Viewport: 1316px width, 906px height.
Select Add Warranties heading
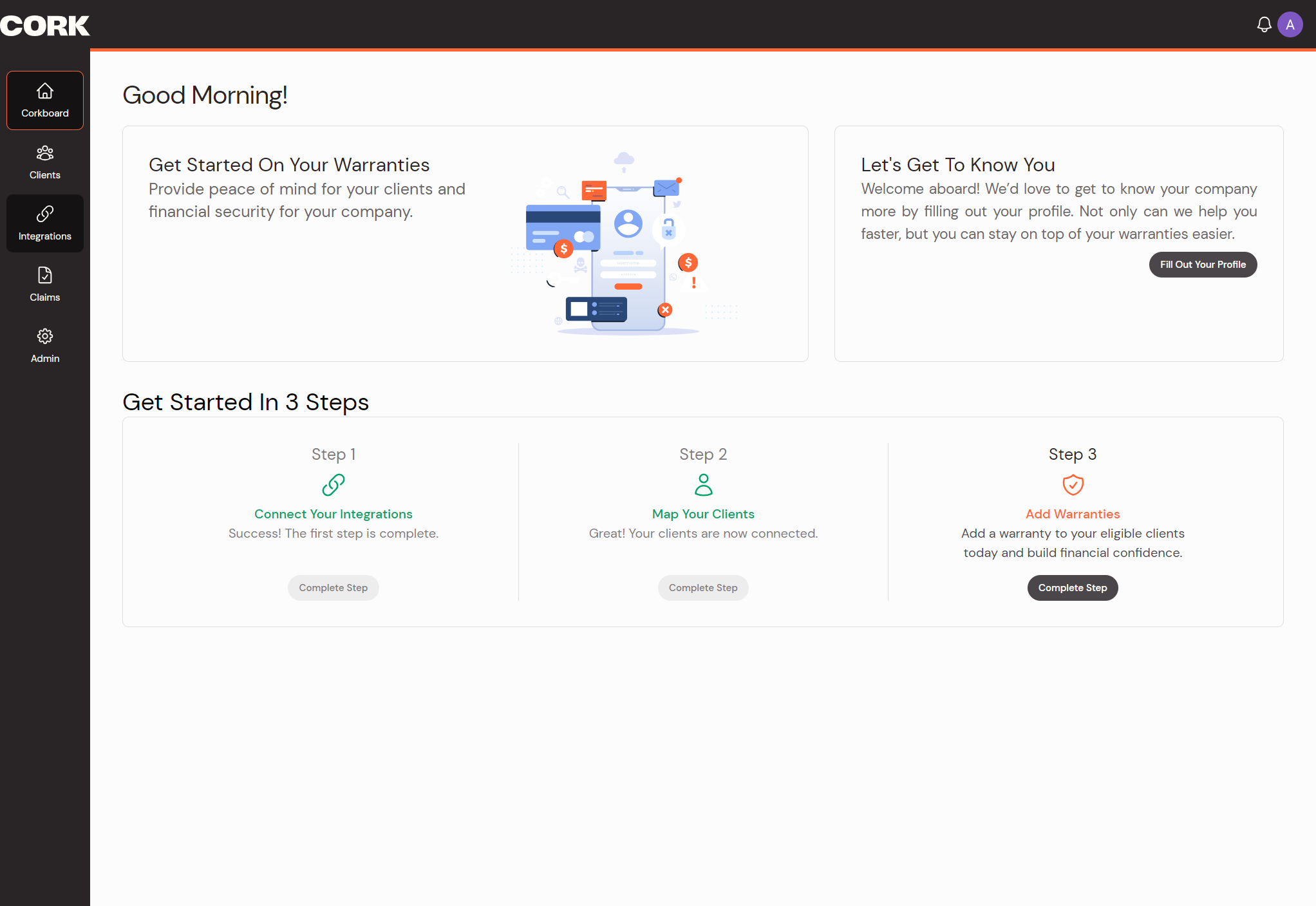1073,514
